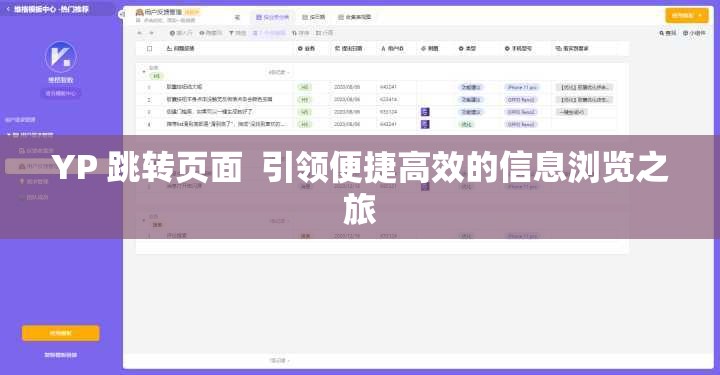Undo the last action in toolbar

click(x=140, y=33)
